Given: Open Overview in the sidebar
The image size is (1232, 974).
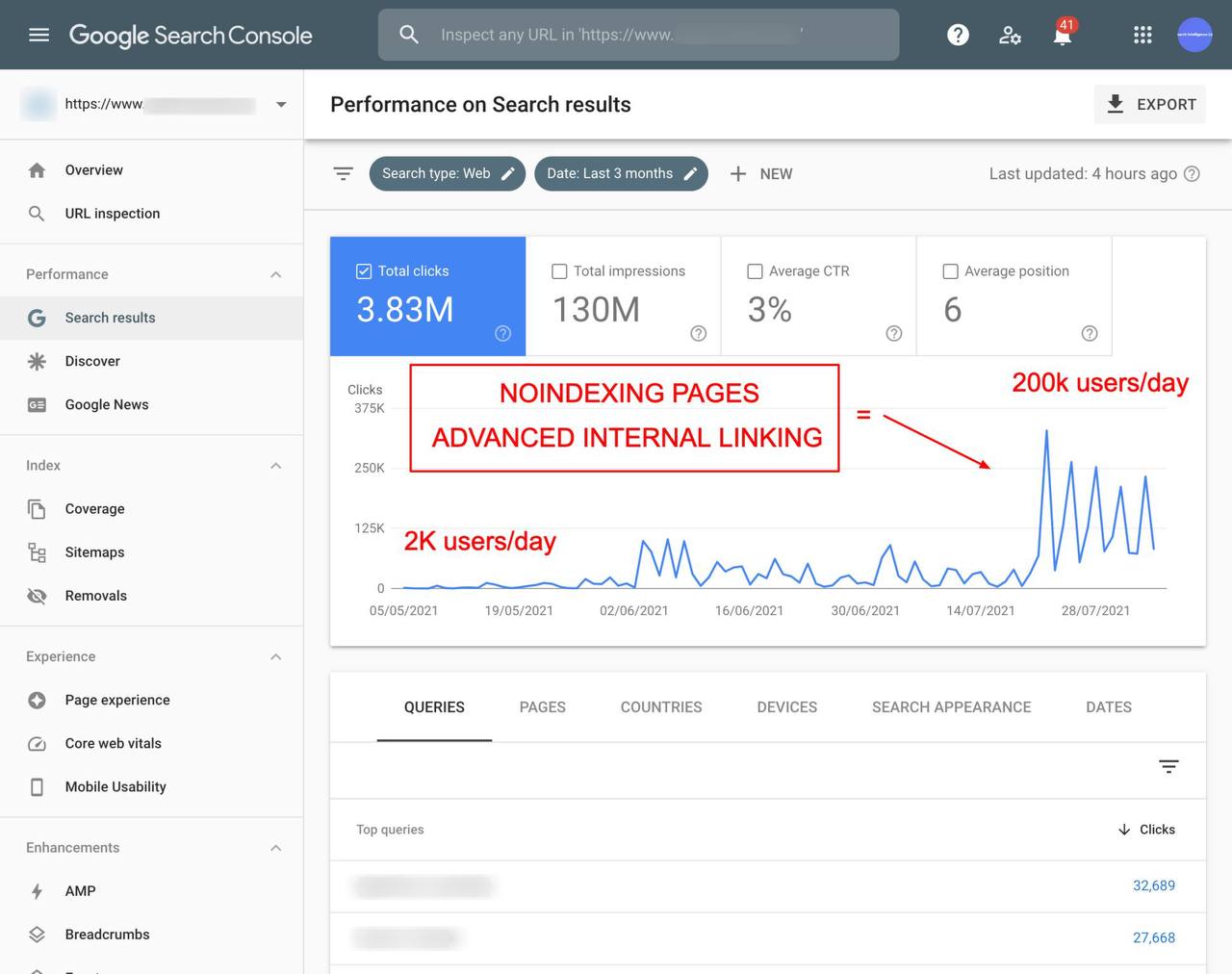Looking at the screenshot, I should pos(151,170).
